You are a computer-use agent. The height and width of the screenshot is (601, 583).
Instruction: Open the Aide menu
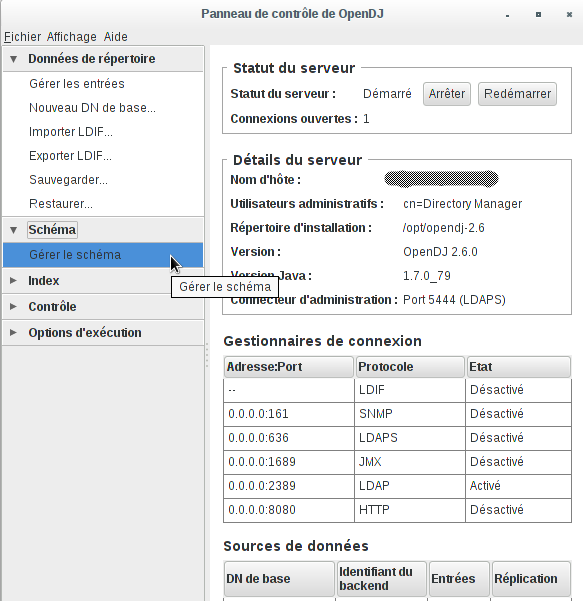point(115,37)
